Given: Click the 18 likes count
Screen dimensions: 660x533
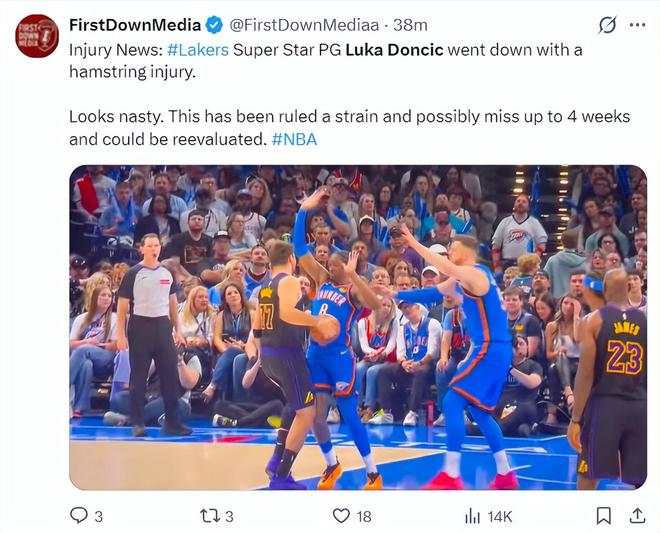Looking at the screenshot, I should pyautogui.click(x=365, y=516).
